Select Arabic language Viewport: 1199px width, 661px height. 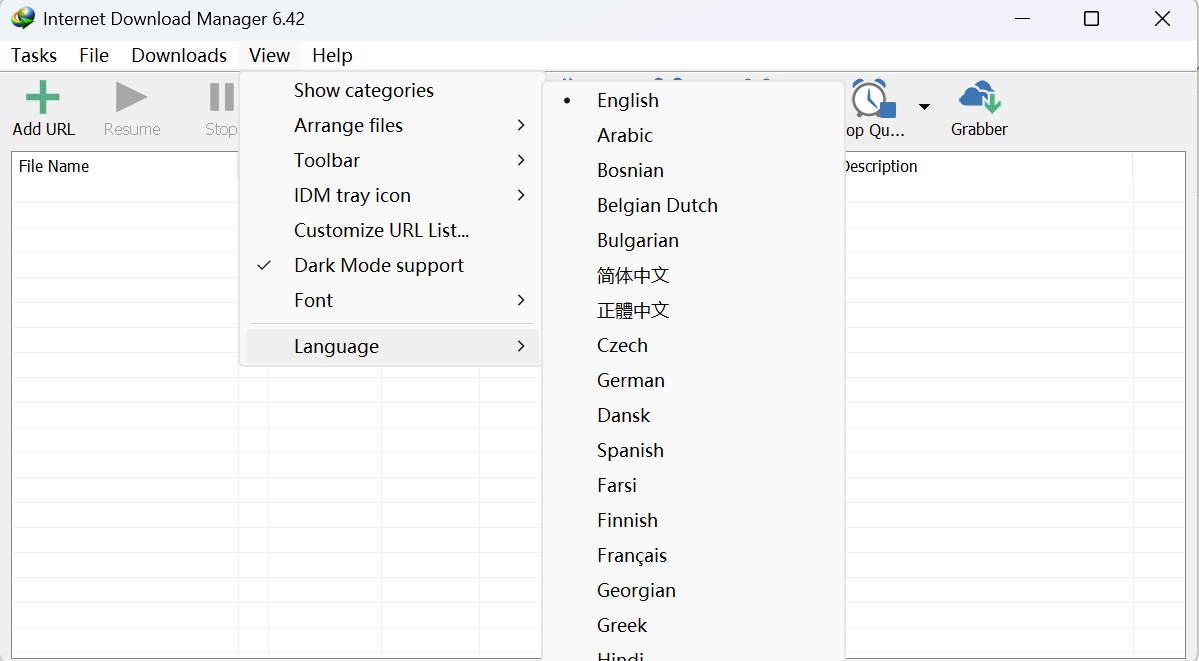click(x=693, y=135)
